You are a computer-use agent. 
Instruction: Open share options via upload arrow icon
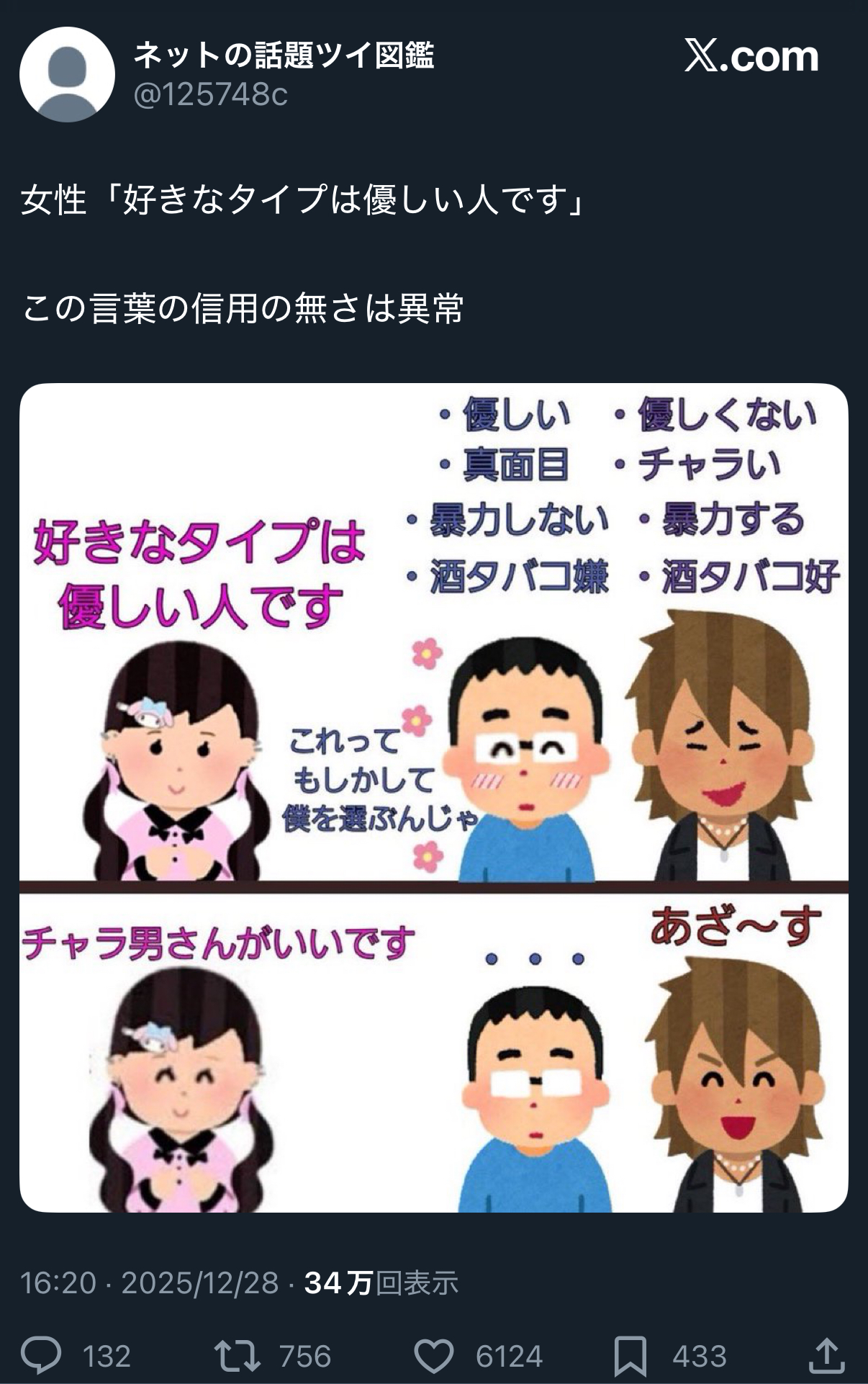(826, 1355)
